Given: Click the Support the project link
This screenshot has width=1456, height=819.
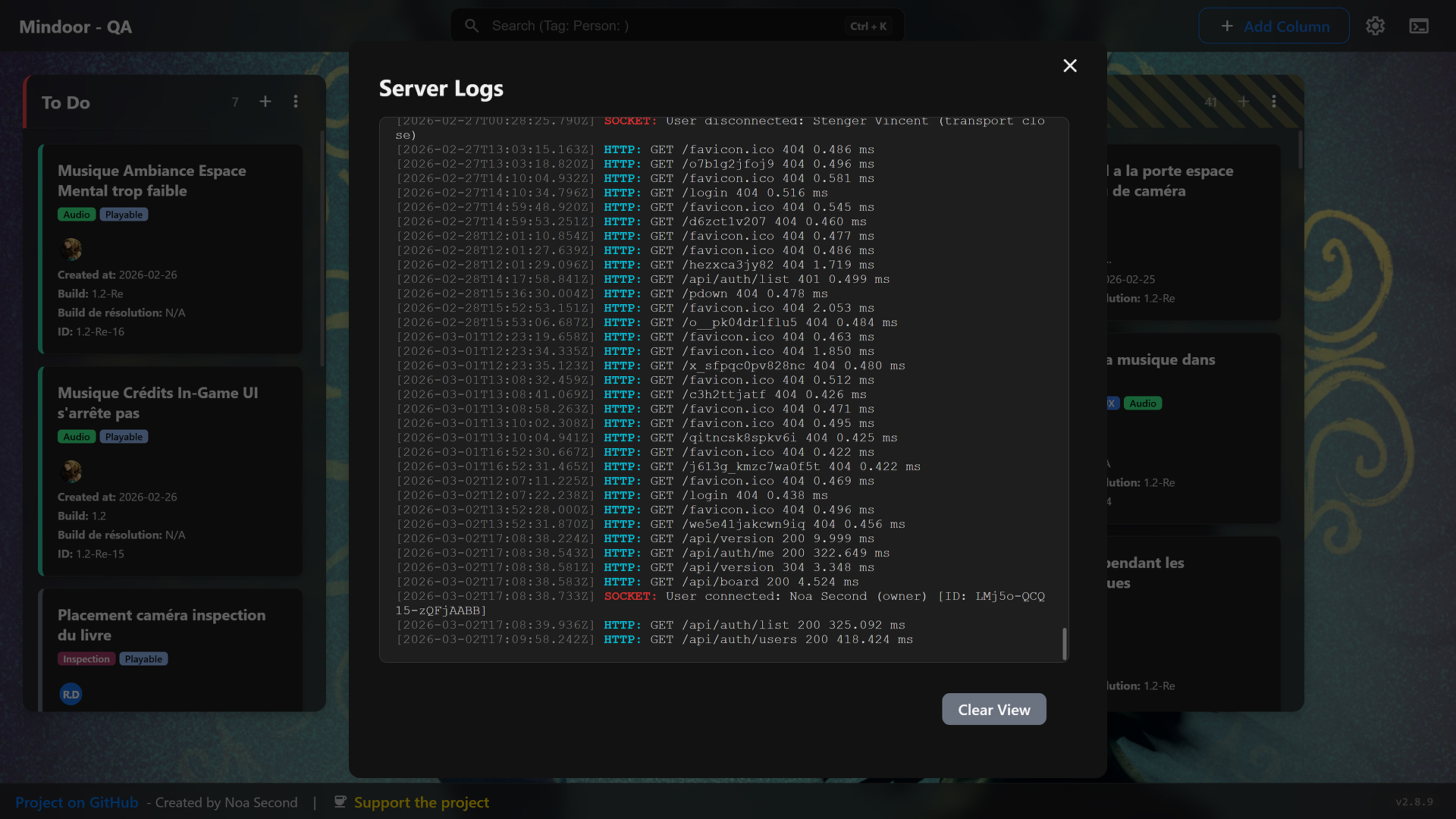Looking at the screenshot, I should pyautogui.click(x=421, y=802).
